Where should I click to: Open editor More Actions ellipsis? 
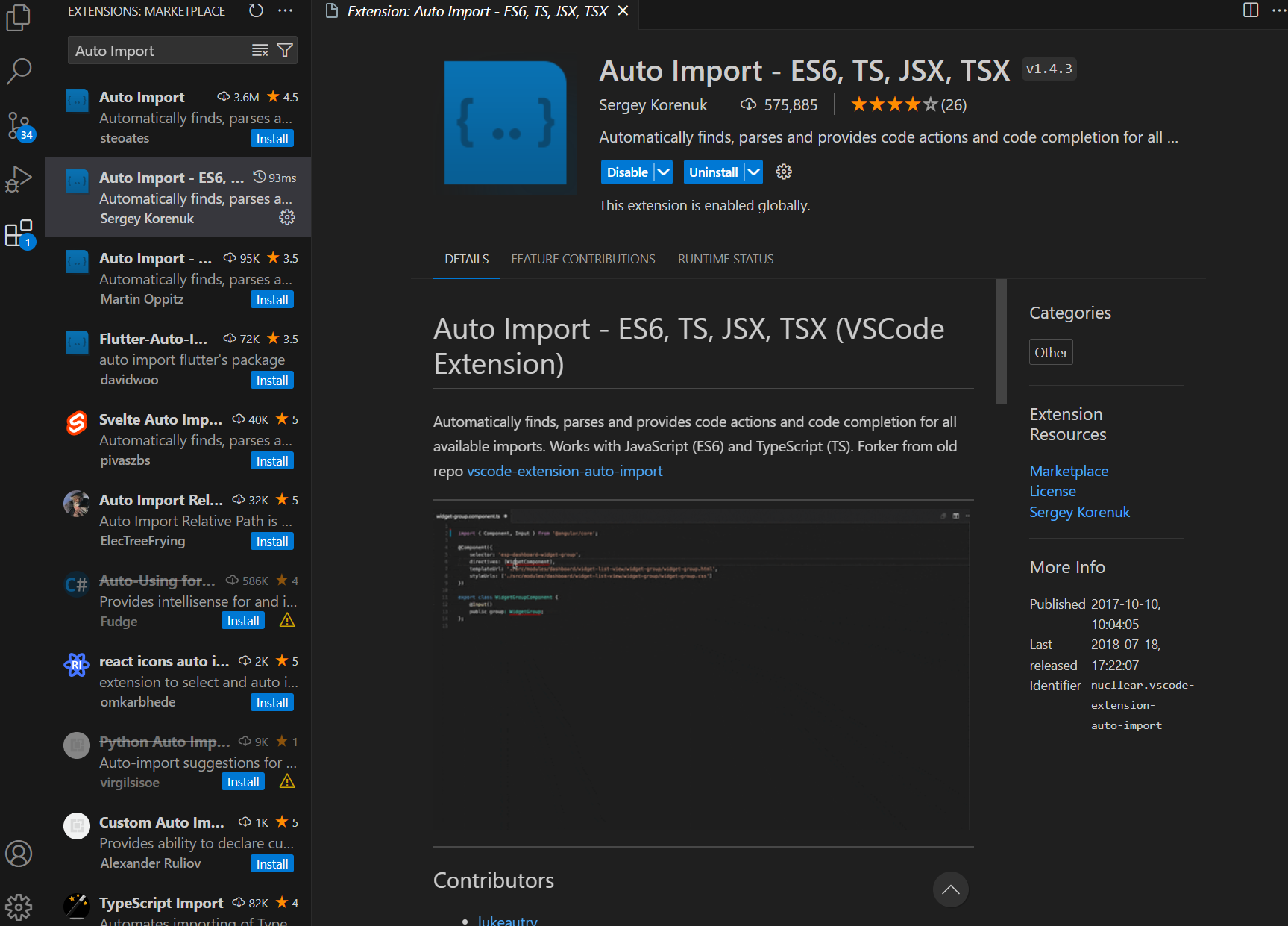coord(1279,10)
